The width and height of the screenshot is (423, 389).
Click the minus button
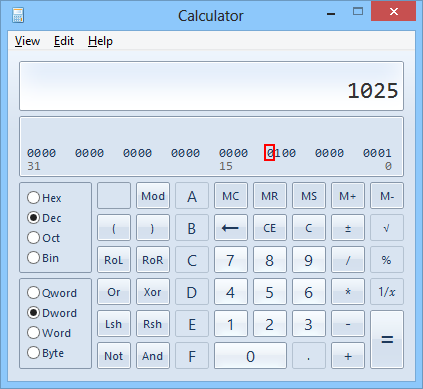[348, 324]
